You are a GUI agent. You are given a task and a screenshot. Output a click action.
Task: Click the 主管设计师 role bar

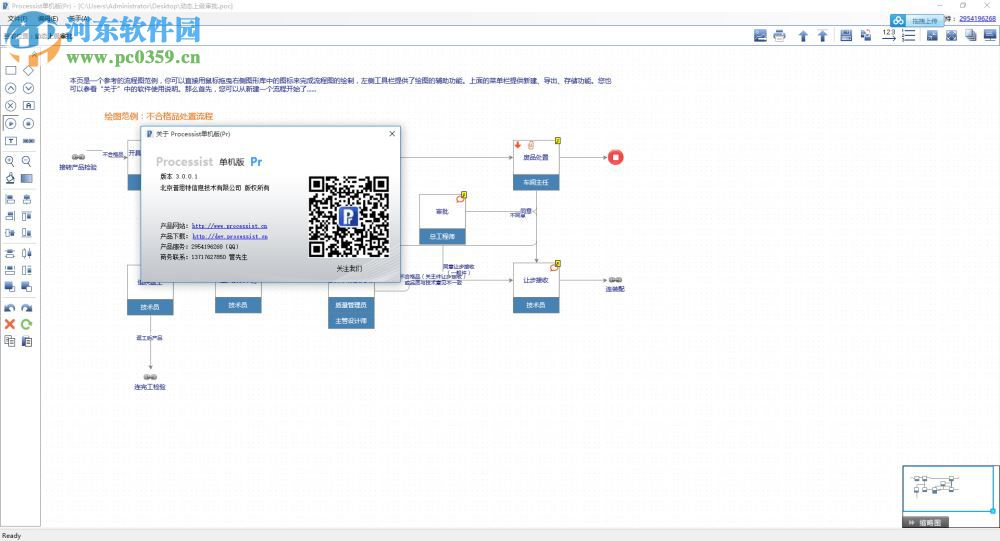tap(351, 321)
